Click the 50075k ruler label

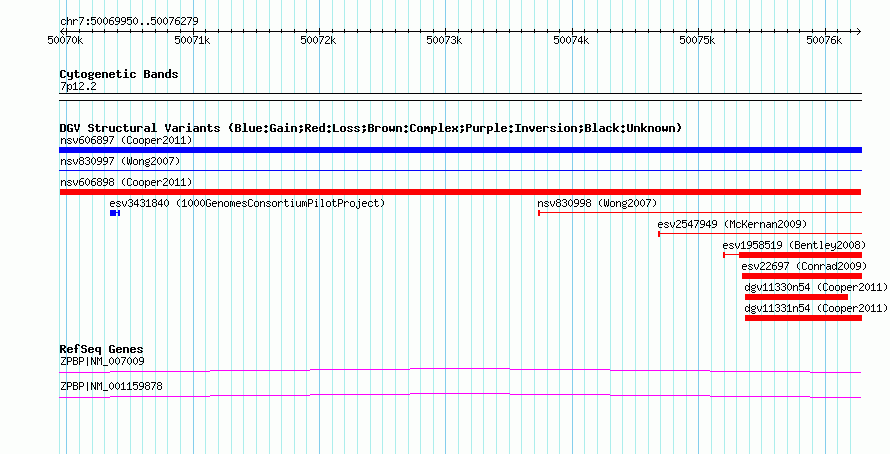point(697,40)
